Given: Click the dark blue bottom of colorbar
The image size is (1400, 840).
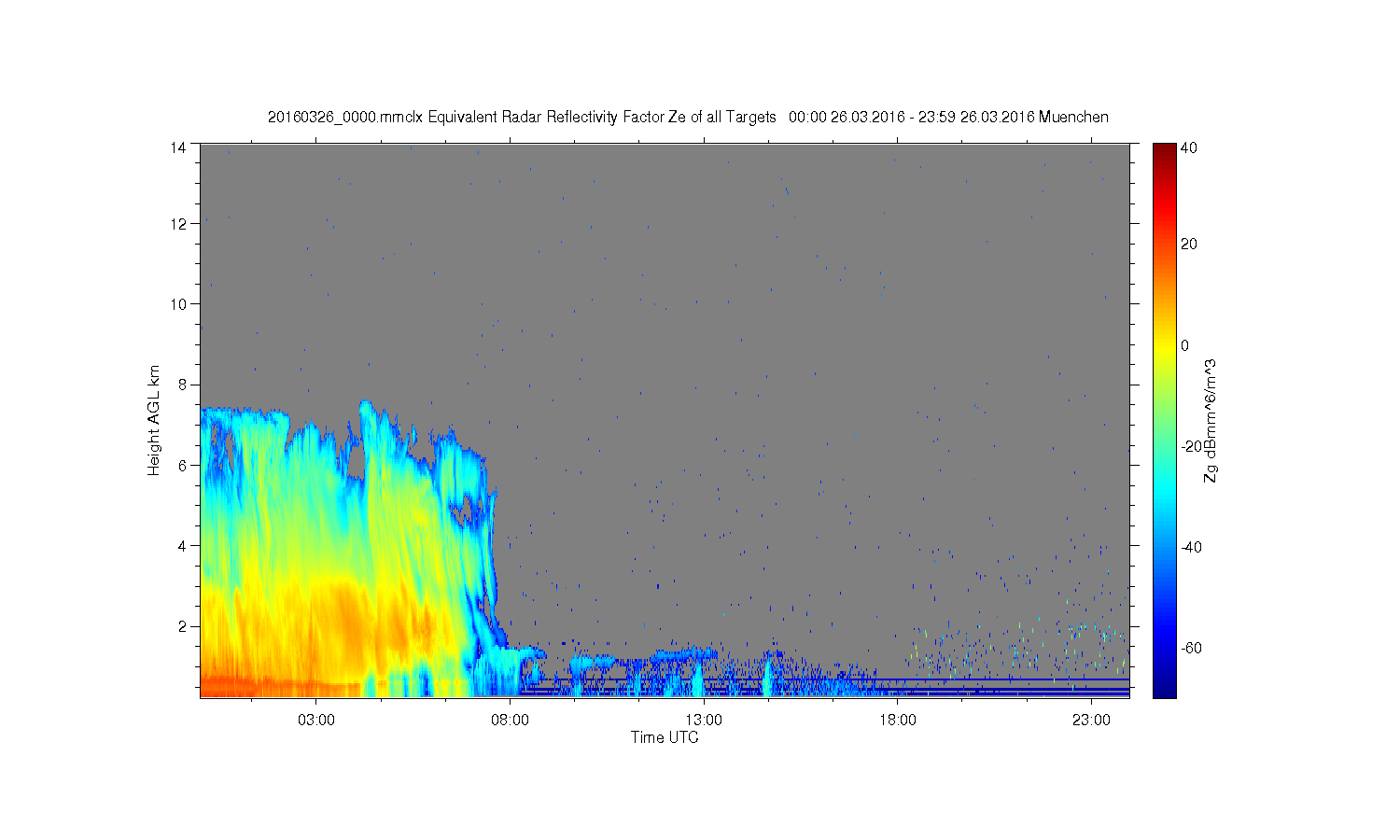Looking at the screenshot, I should 1164,689.
